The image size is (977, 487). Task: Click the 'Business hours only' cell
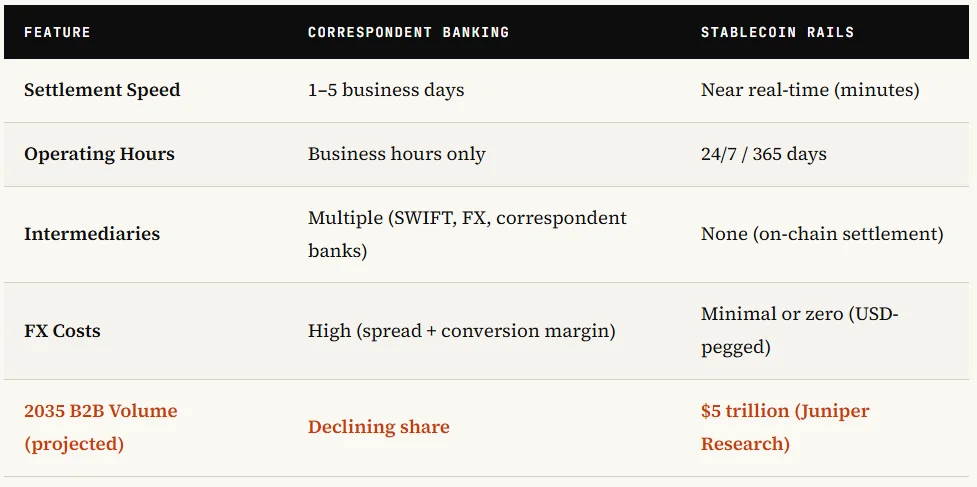point(396,154)
